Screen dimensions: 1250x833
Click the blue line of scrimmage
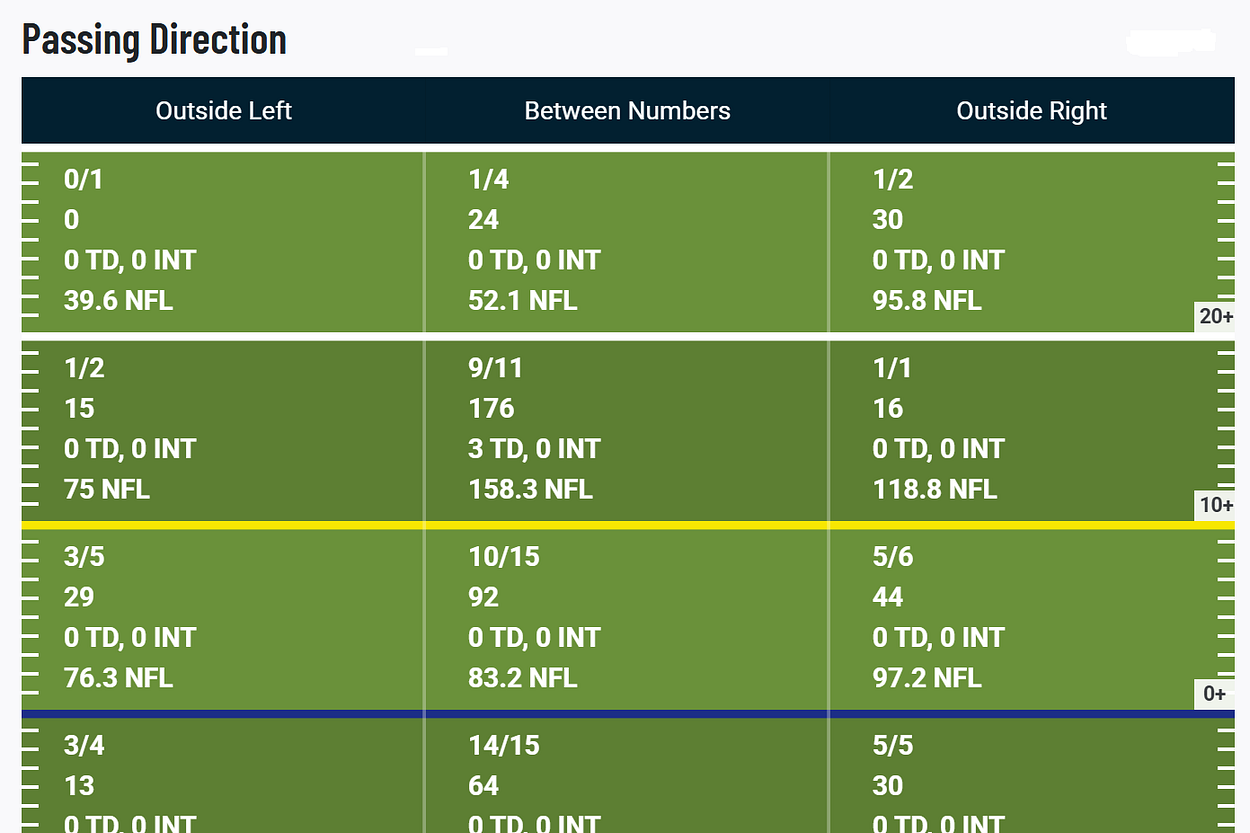(x=628, y=714)
